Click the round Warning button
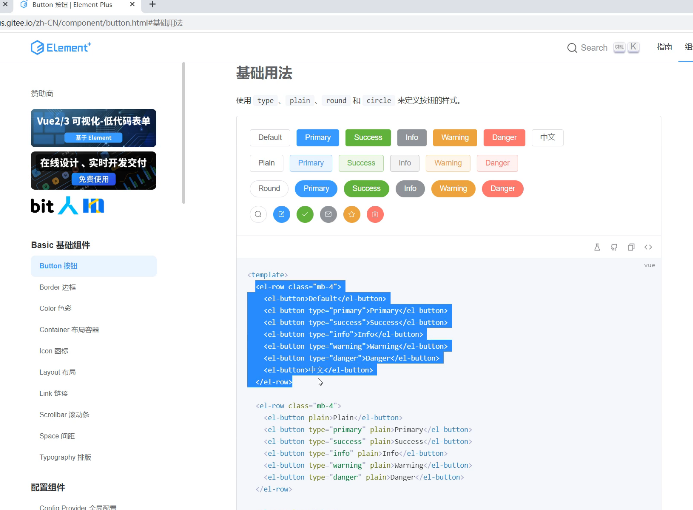 tap(453, 189)
